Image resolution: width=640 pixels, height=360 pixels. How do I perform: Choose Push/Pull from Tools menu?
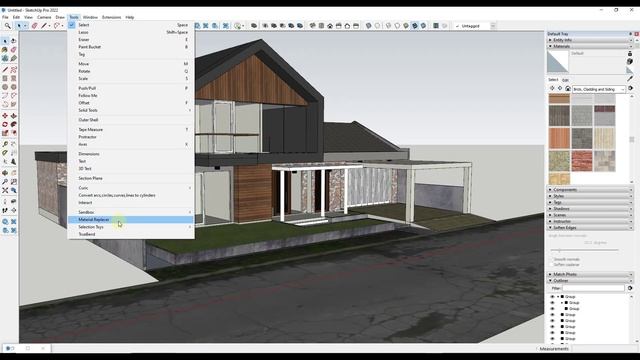point(131,88)
